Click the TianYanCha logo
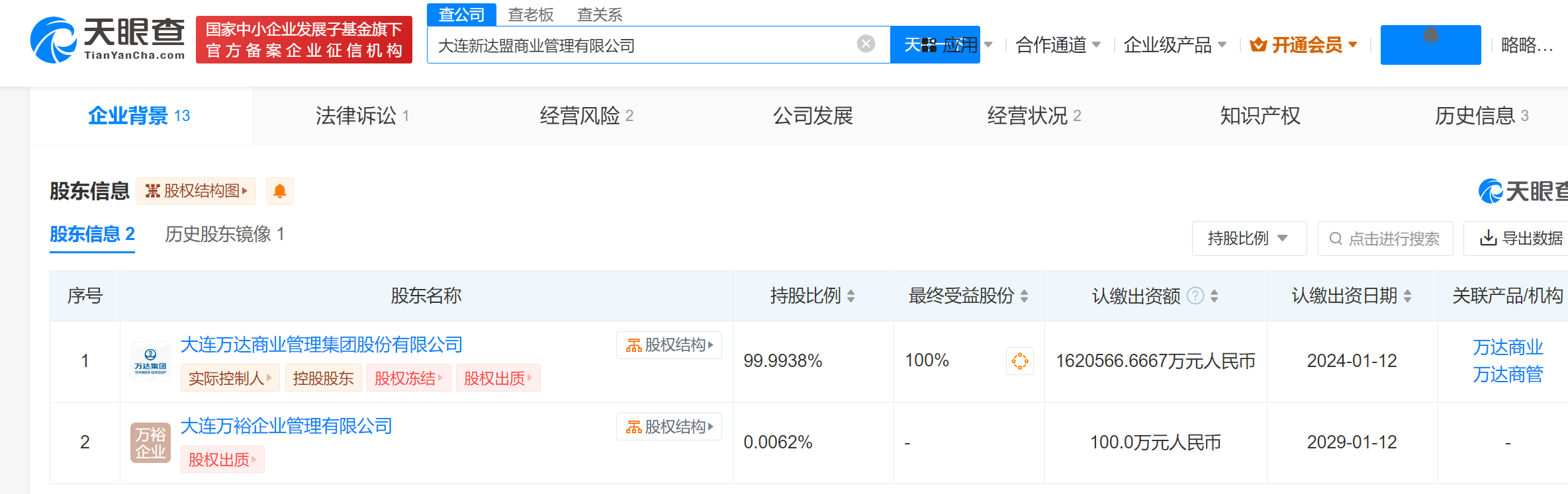 [107, 40]
